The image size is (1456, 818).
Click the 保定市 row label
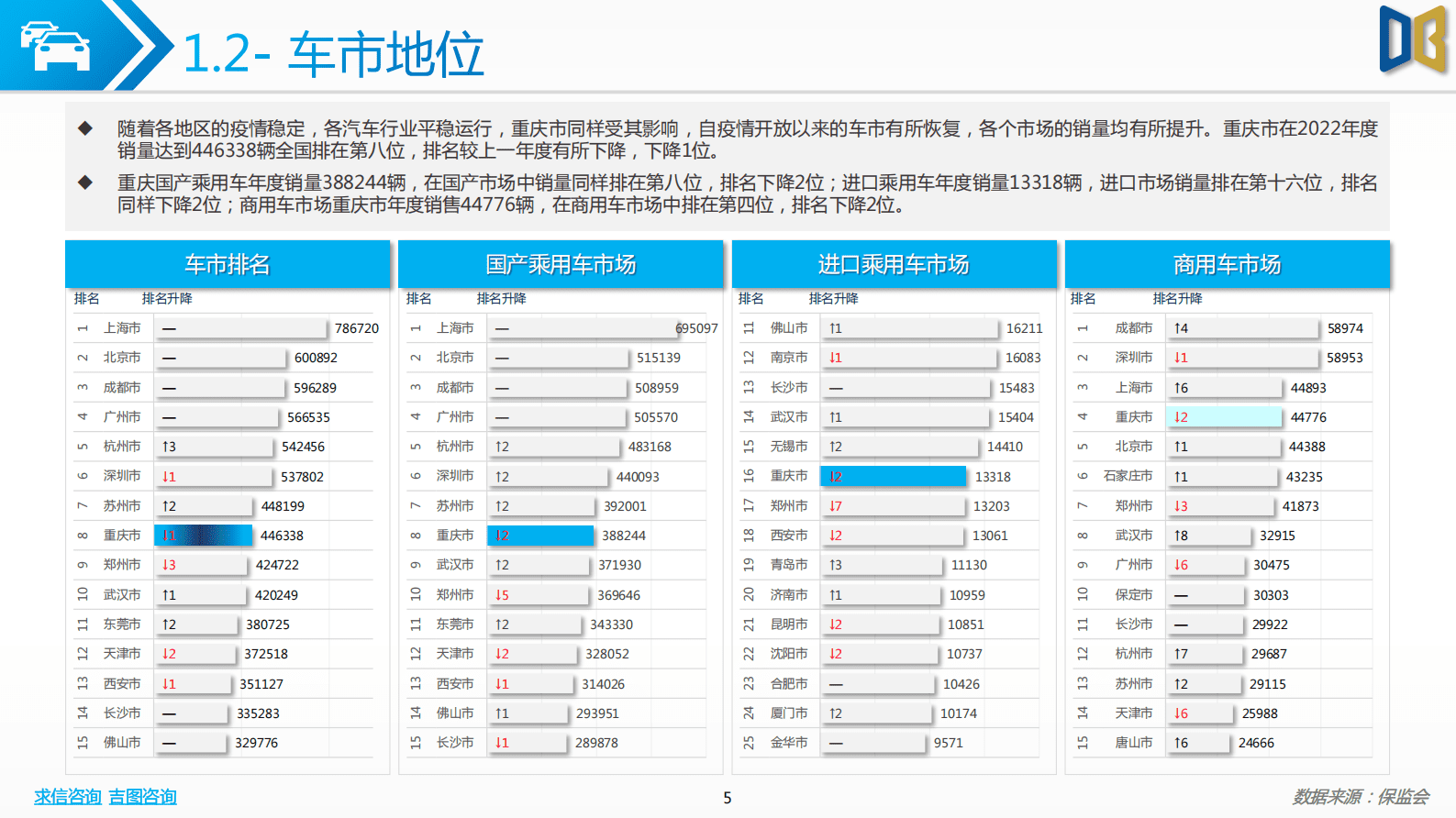pos(1134,595)
